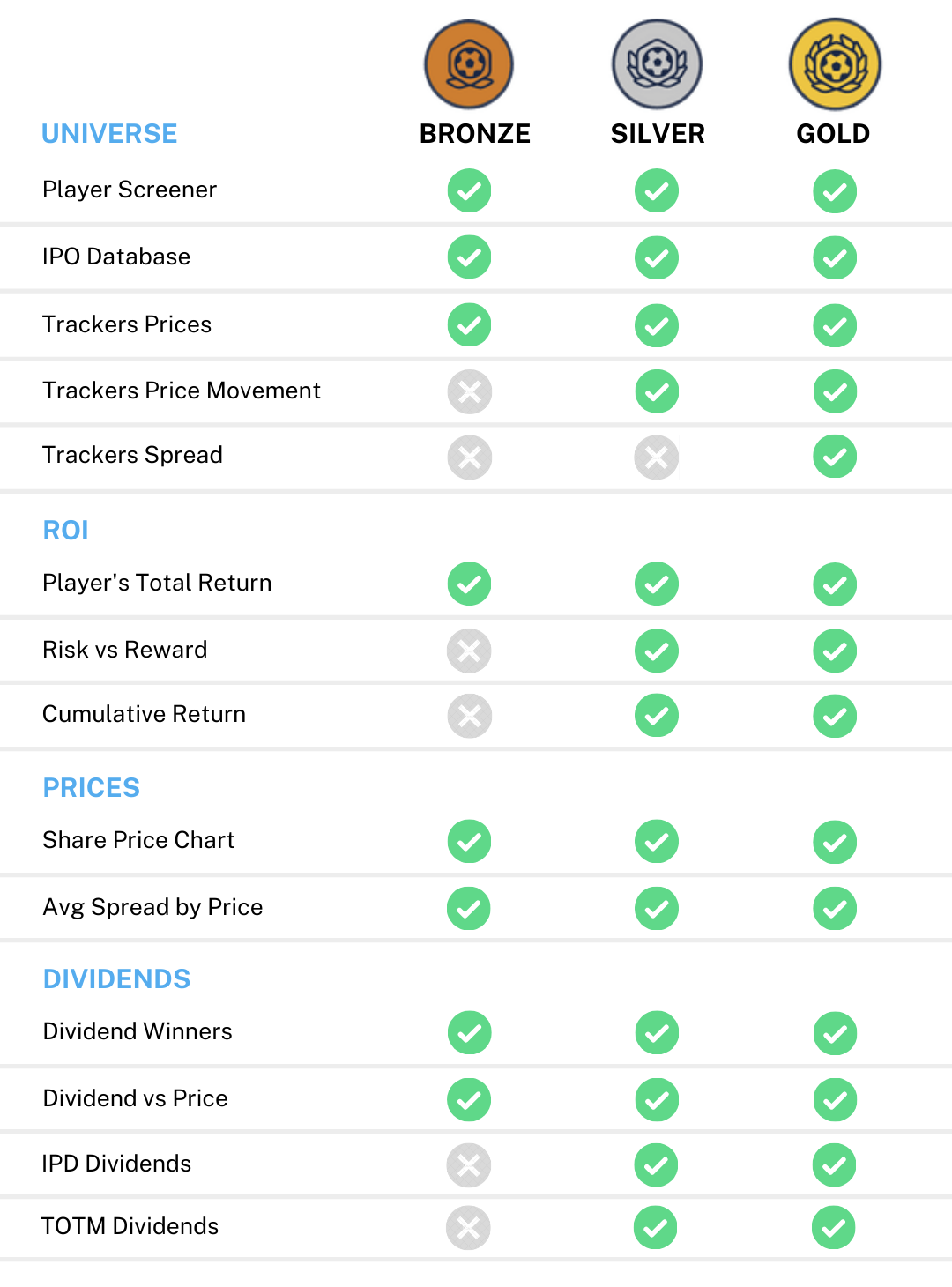This screenshot has height=1287, width=952.
Task: Open the DIVIDENDS section heading
Action: point(116,979)
